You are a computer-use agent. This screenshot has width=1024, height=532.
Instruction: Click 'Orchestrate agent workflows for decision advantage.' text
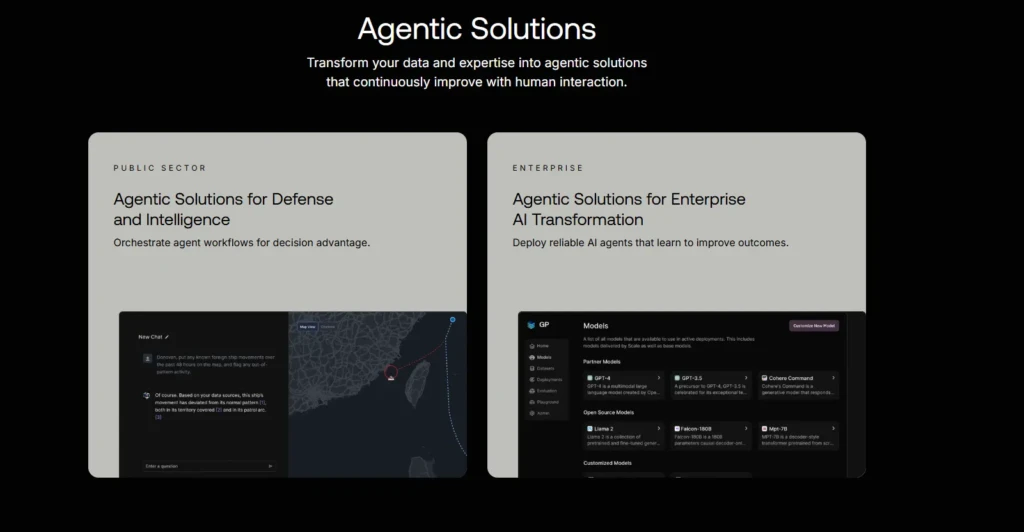coord(242,243)
